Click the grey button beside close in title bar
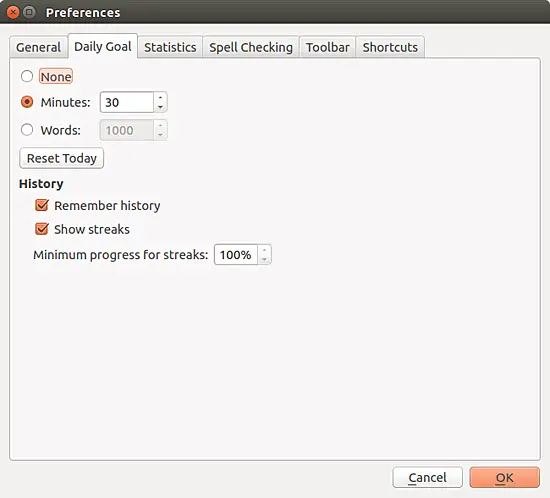Screen dimensions: 550x498 [x=29, y=12]
